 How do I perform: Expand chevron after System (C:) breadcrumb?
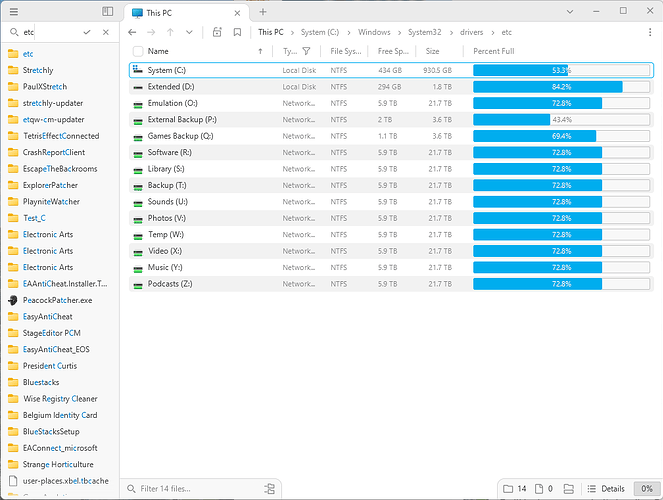pyautogui.click(x=349, y=33)
